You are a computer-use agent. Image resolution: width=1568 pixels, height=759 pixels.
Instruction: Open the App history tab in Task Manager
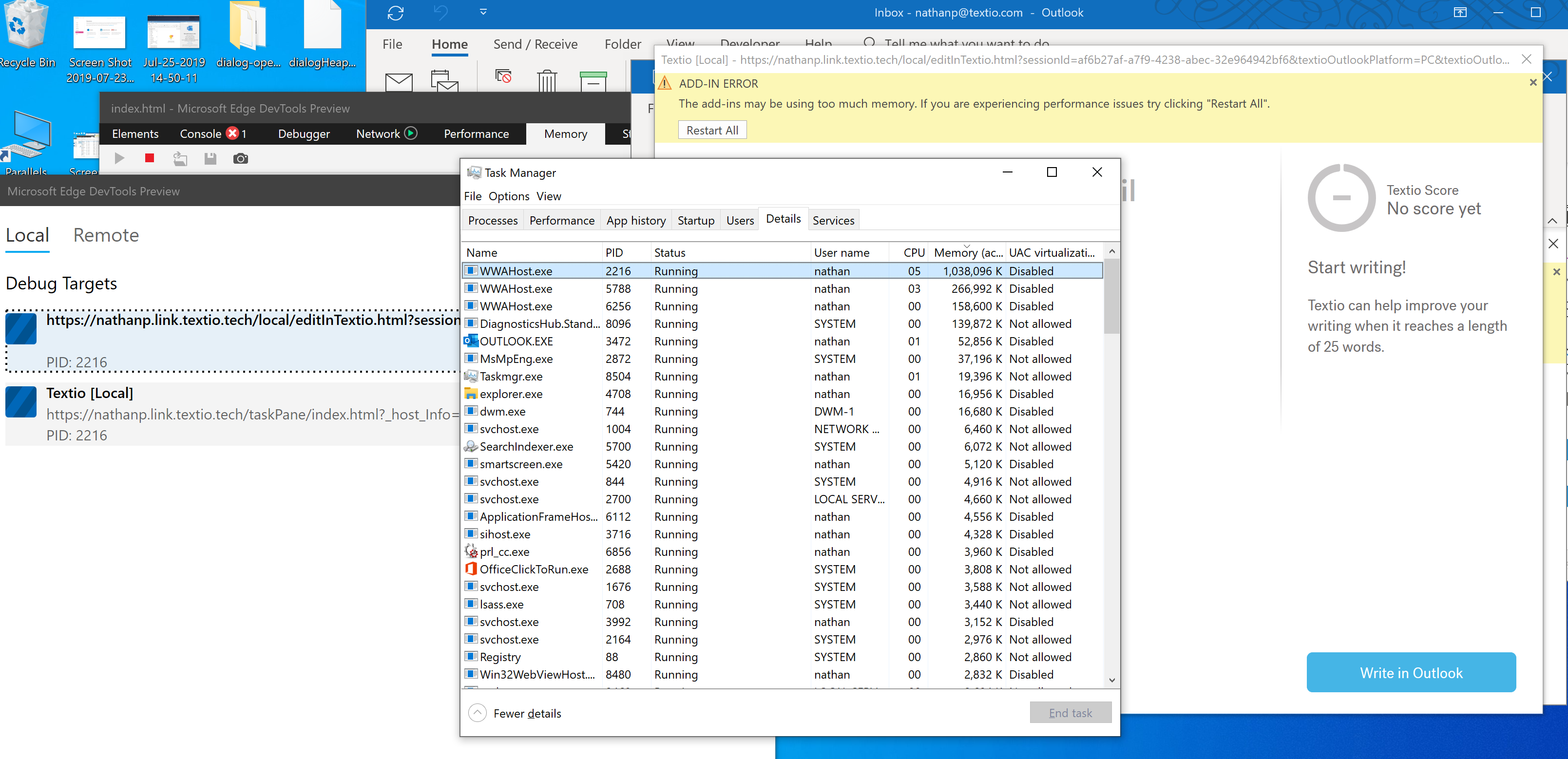point(636,220)
